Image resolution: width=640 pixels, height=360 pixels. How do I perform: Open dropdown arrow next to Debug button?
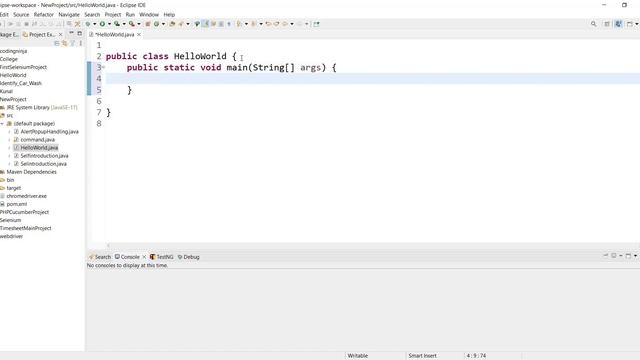[x=95, y=24]
